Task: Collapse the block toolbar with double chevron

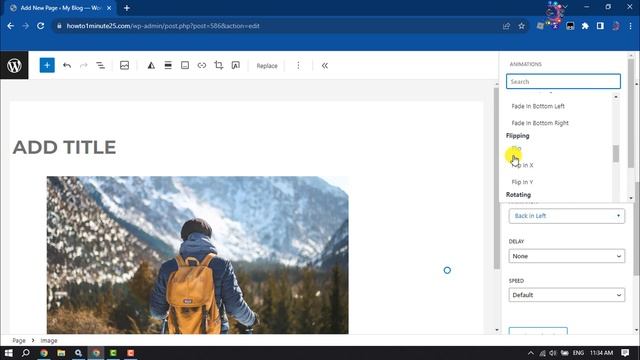Action: click(324, 65)
